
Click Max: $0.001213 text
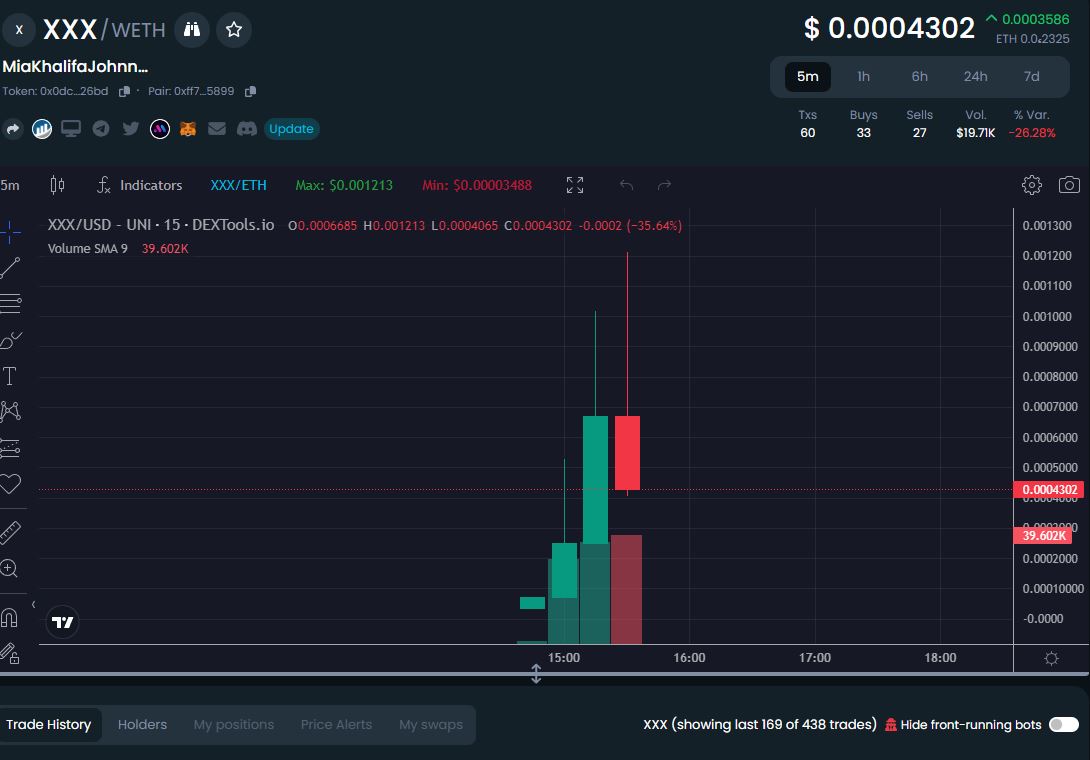[344, 185]
